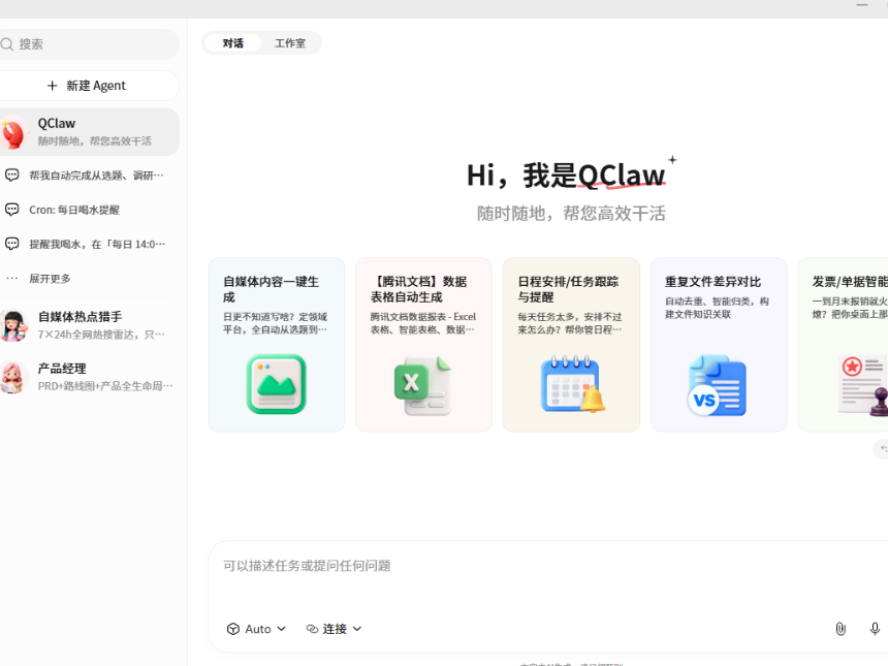Click the message input 可以描述任务或提问任何问题

pyautogui.click(x=548, y=566)
